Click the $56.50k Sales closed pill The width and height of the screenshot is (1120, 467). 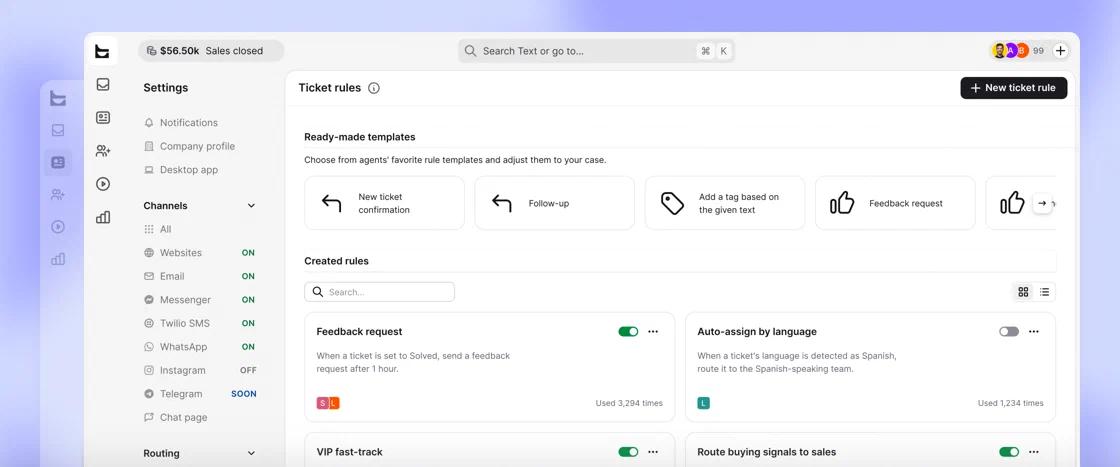211,51
